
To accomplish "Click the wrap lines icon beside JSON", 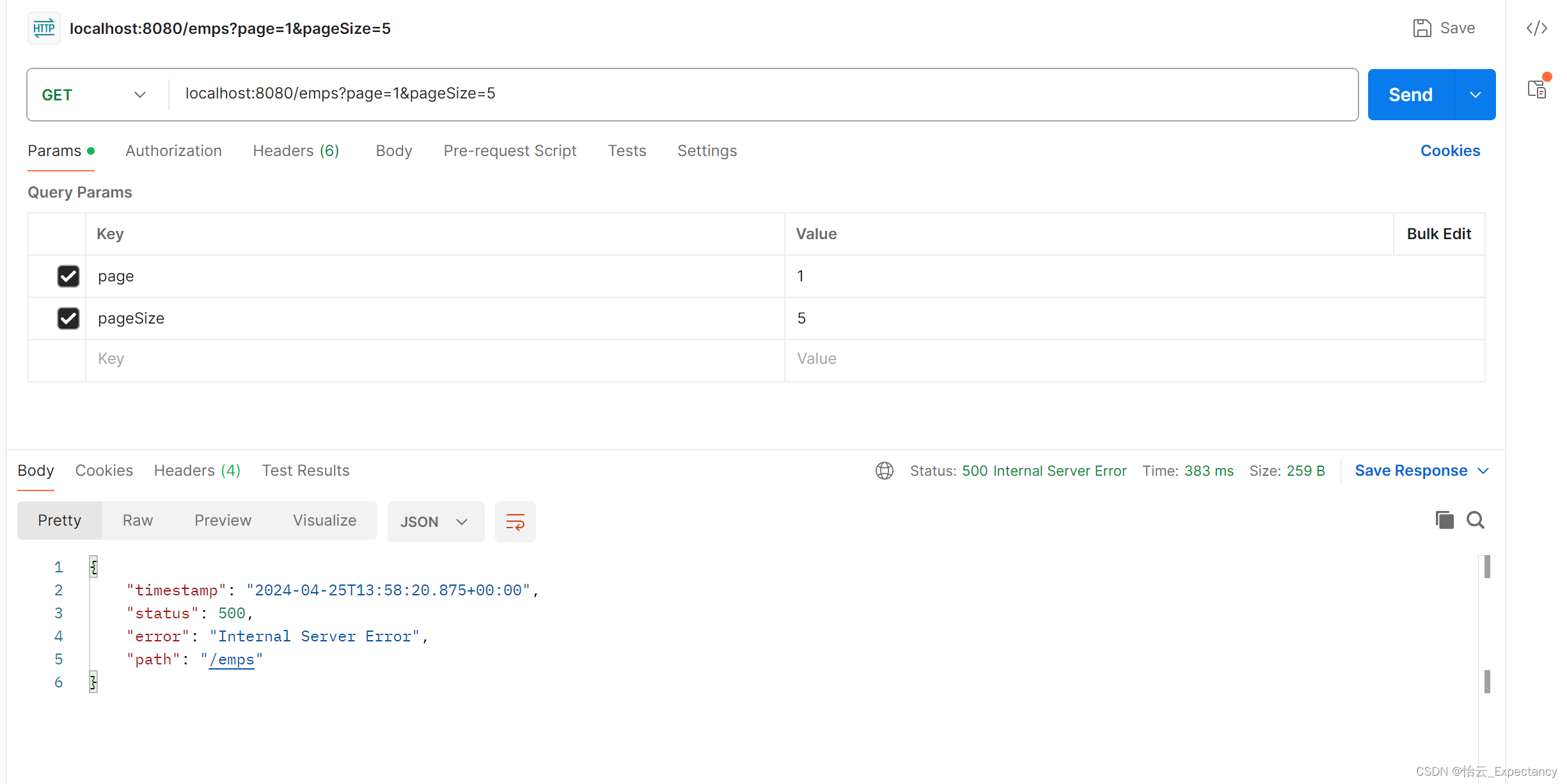I will click(515, 521).
